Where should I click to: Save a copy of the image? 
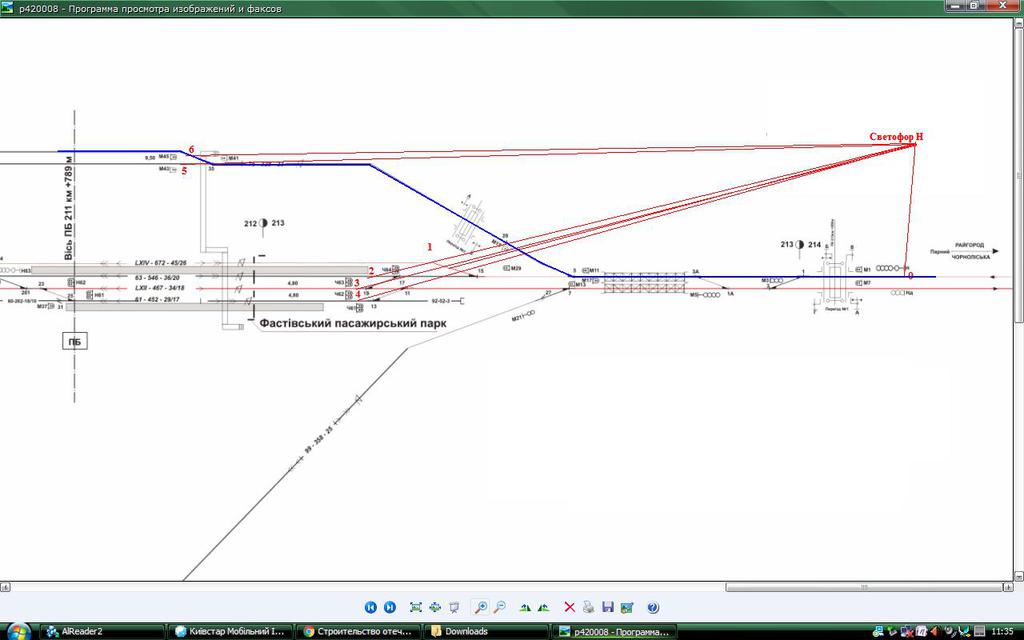click(x=607, y=607)
